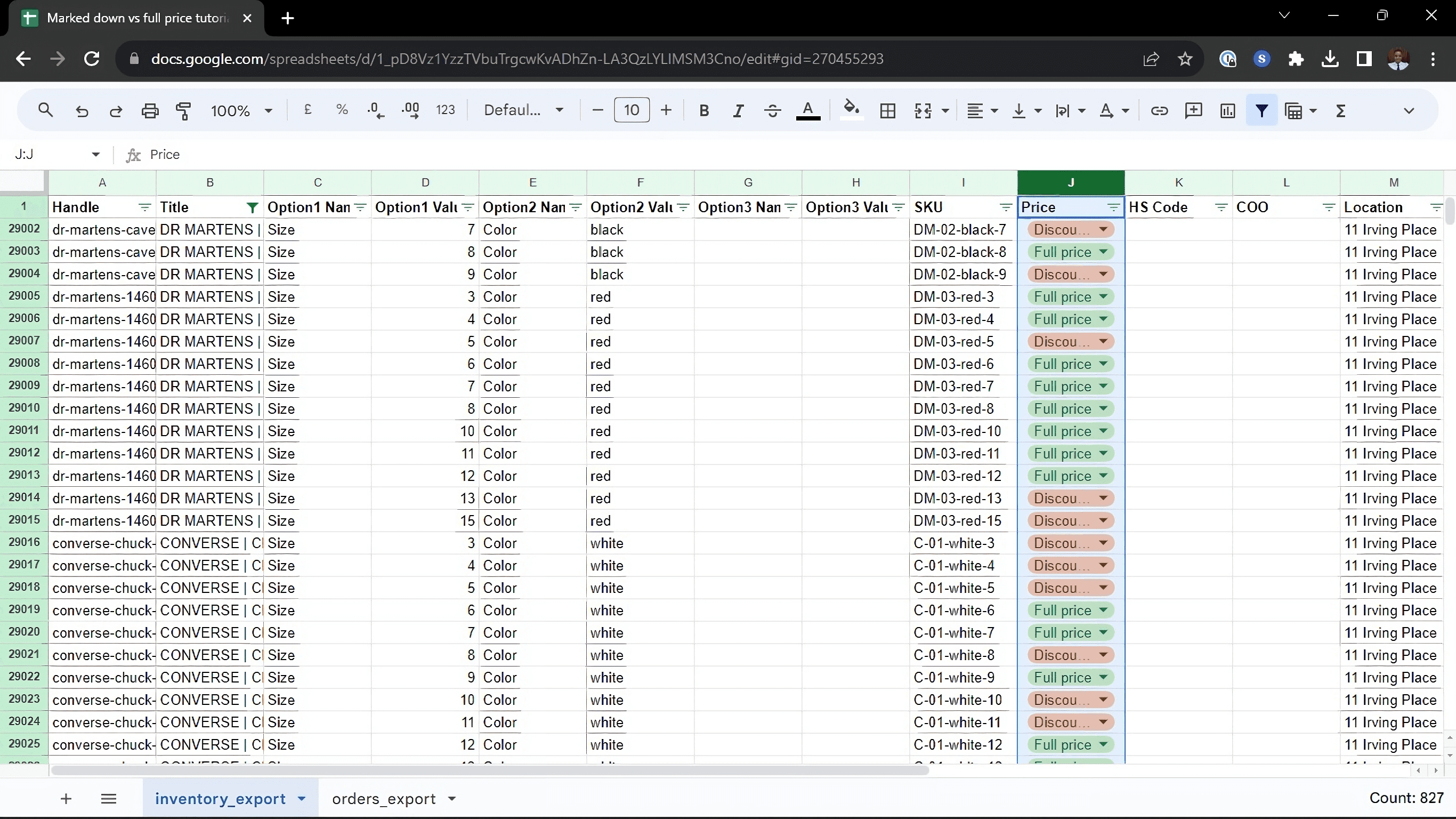Open the fill color picker

tap(851, 110)
